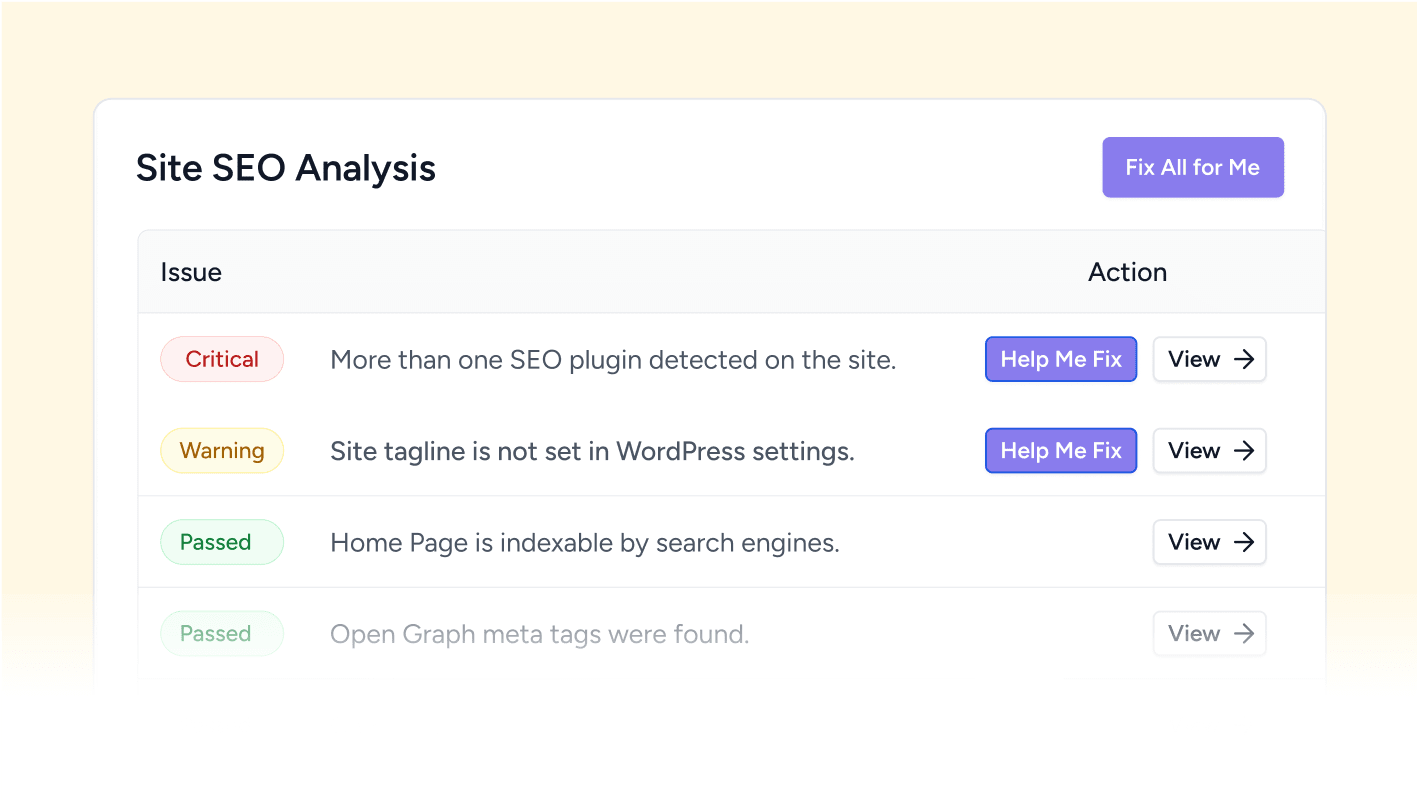The width and height of the screenshot is (1417, 801).
Task: Select the text about multiple SEO plugins detected
Action: [x=613, y=359]
